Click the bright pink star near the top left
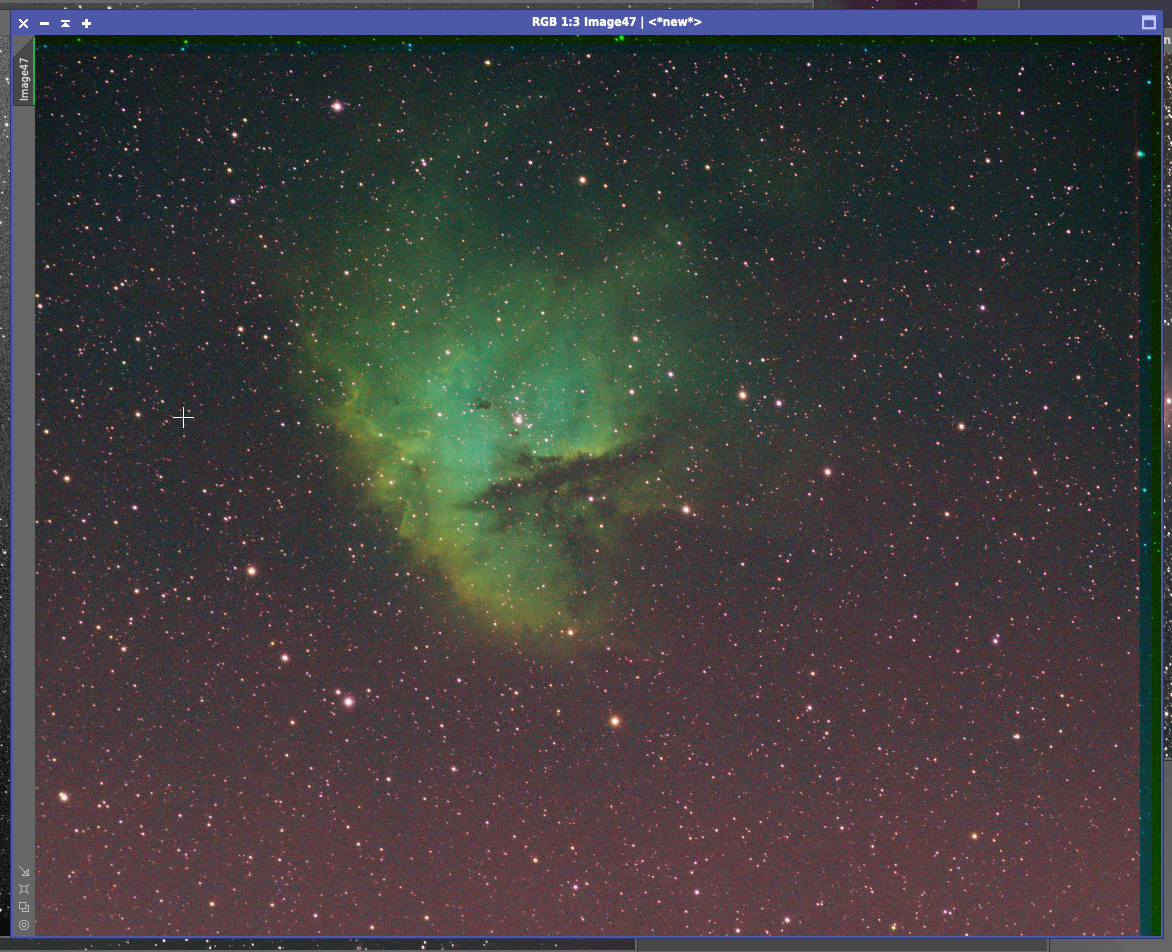1172x952 pixels. (338, 106)
